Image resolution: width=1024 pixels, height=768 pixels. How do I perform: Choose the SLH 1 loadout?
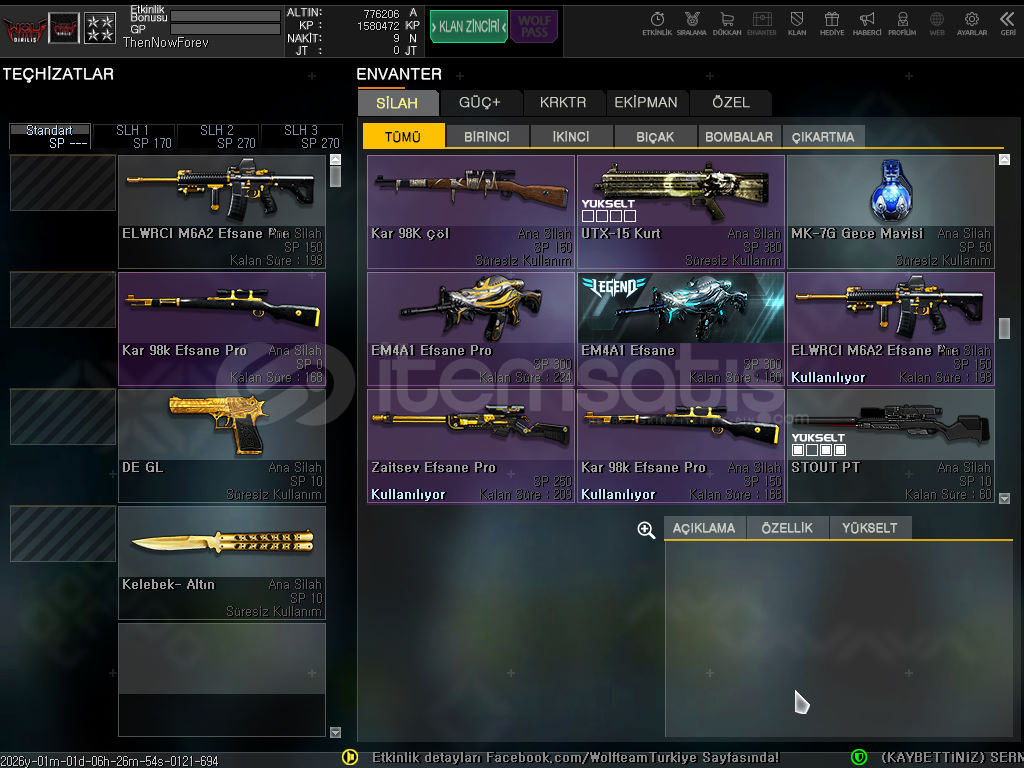(134, 136)
